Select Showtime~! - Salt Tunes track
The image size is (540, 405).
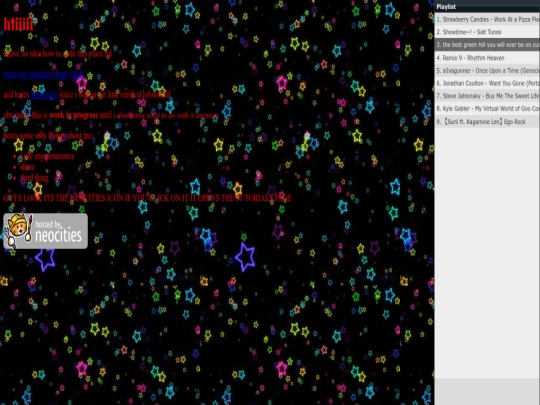(487, 32)
